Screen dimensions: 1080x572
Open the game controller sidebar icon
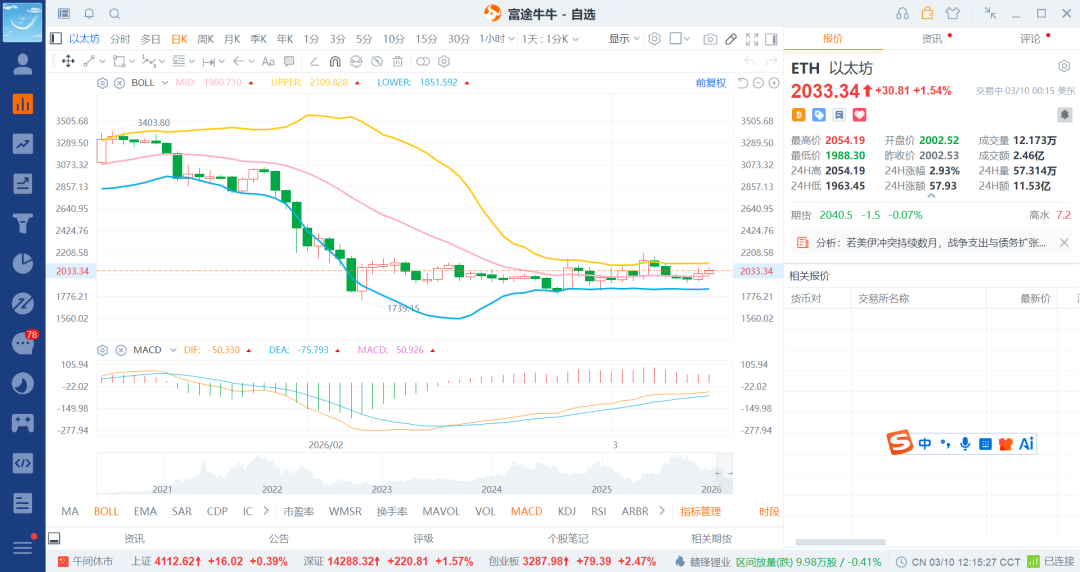coord(23,423)
